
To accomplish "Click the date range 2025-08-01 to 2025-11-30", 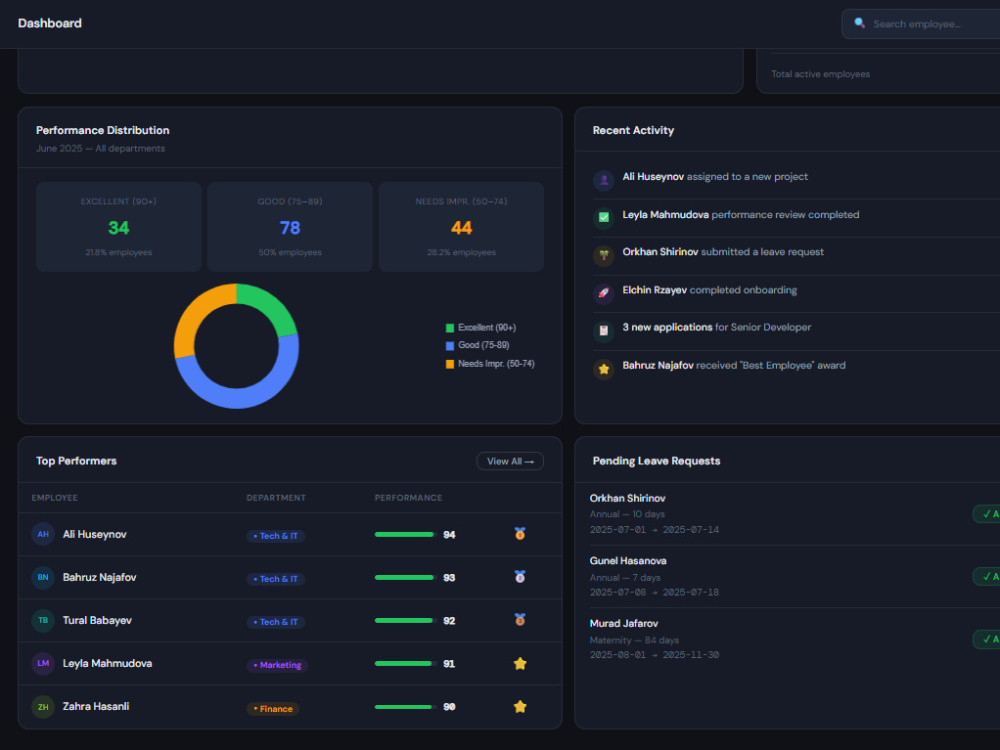I will click(x=654, y=655).
